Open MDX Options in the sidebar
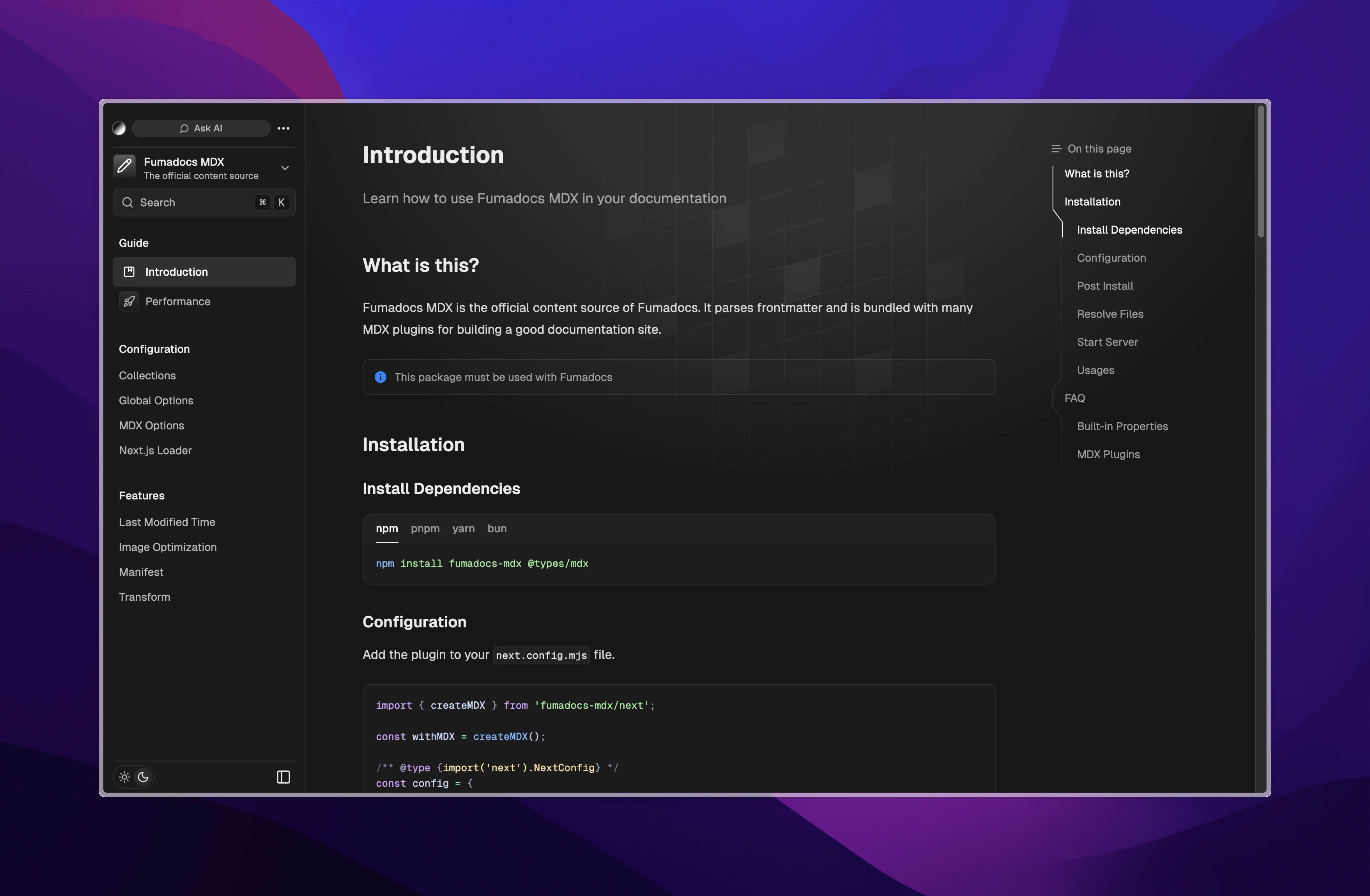Screen dimensions: 1370x896 tap(151, 425)
